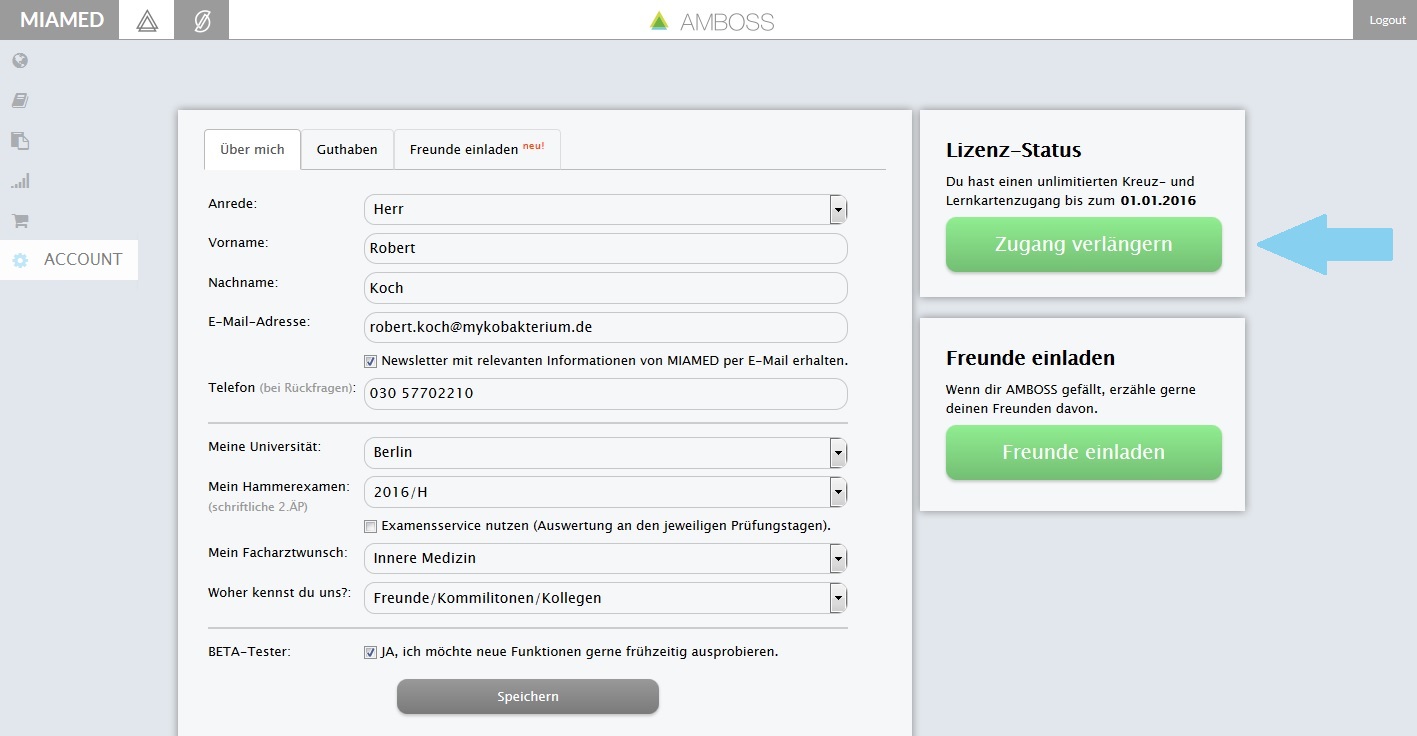
Task: Click the Vorname field containing Robert
Action: [x=606, y=248]
